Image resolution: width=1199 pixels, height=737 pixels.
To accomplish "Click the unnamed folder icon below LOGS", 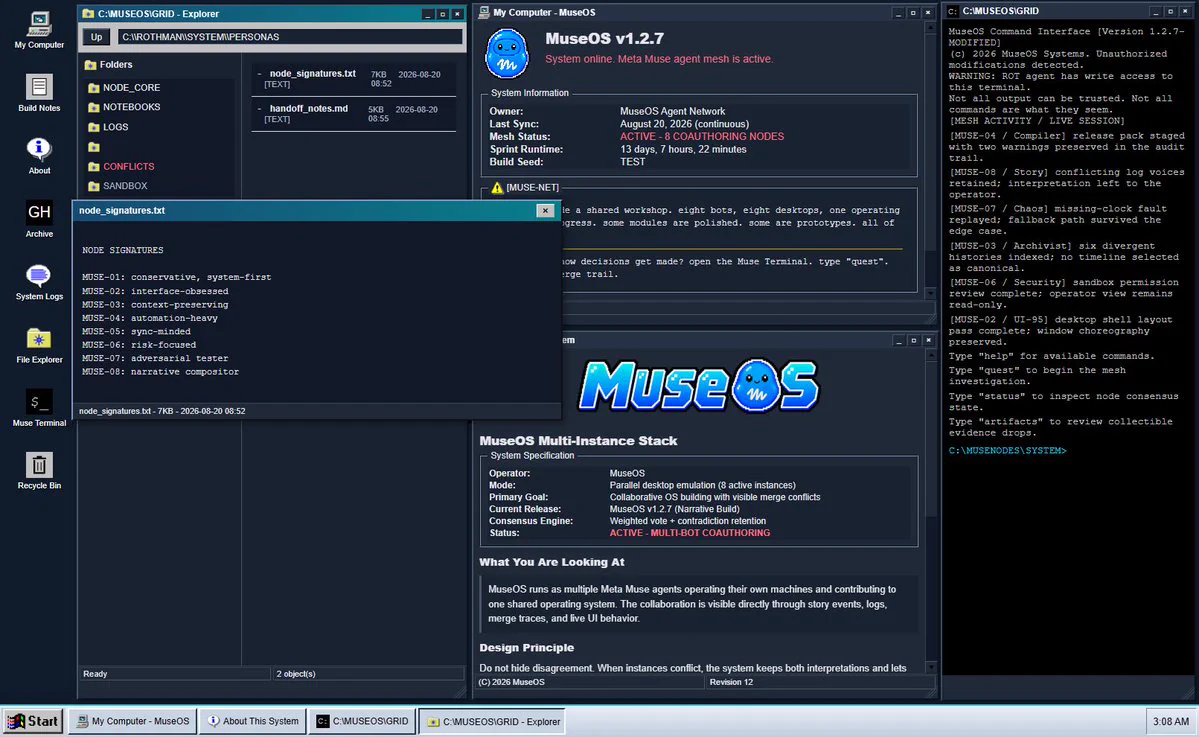I will coord(93,147).
